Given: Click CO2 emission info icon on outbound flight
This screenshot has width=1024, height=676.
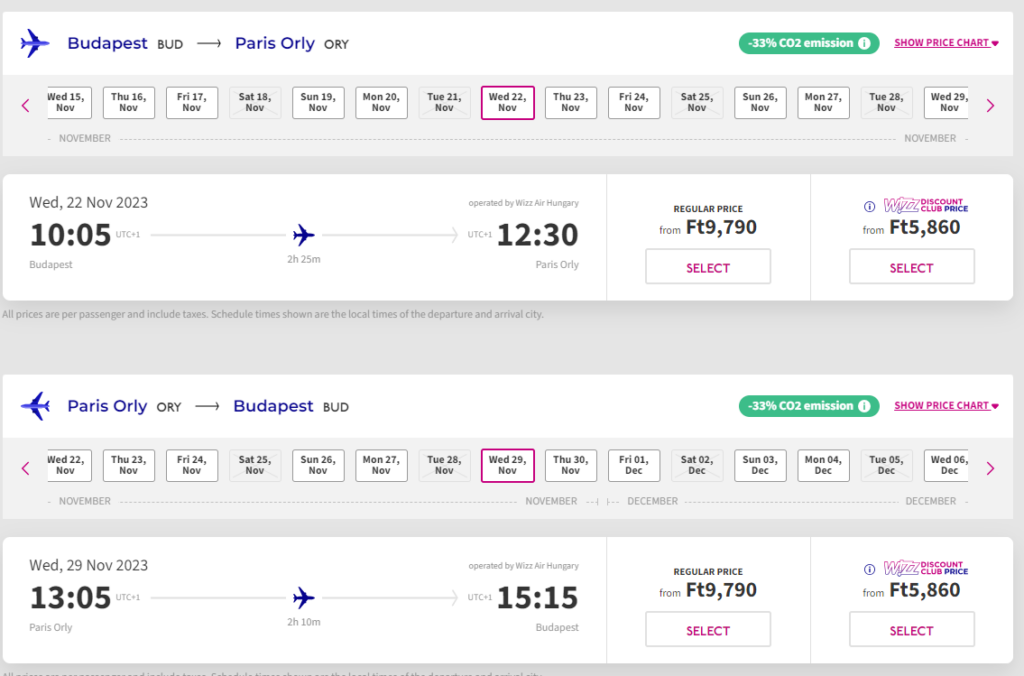Looking at the screenshot, I should tap(864, 43).
